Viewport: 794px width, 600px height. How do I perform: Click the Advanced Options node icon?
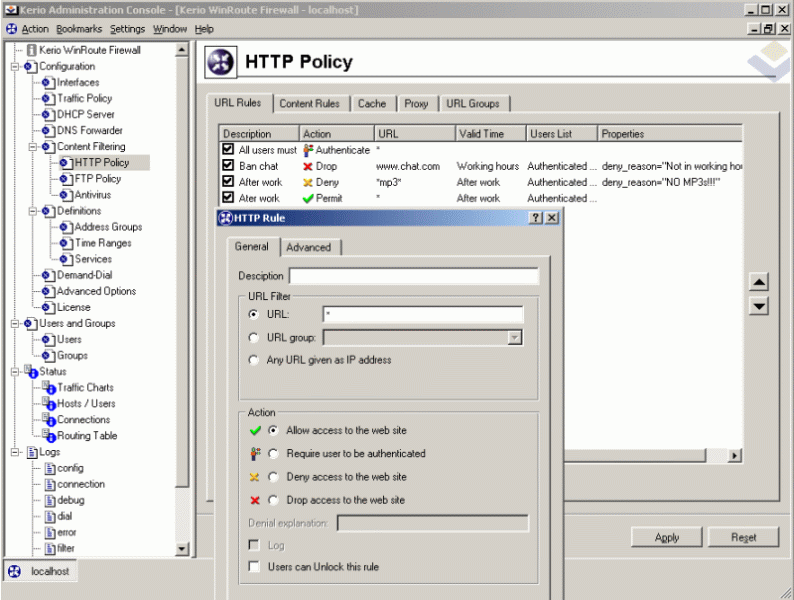pos(48,292)
